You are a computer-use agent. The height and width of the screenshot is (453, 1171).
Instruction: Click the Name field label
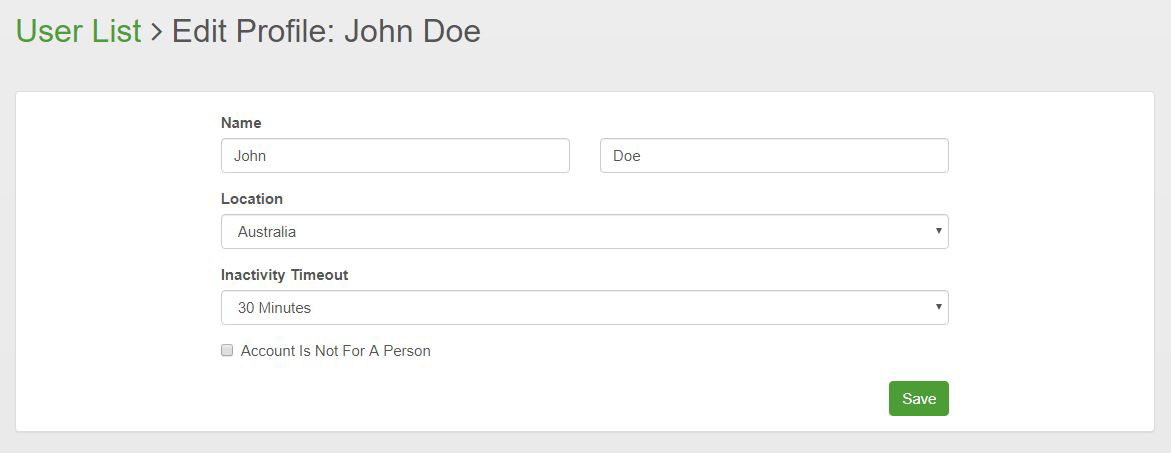tap(241, 123)
